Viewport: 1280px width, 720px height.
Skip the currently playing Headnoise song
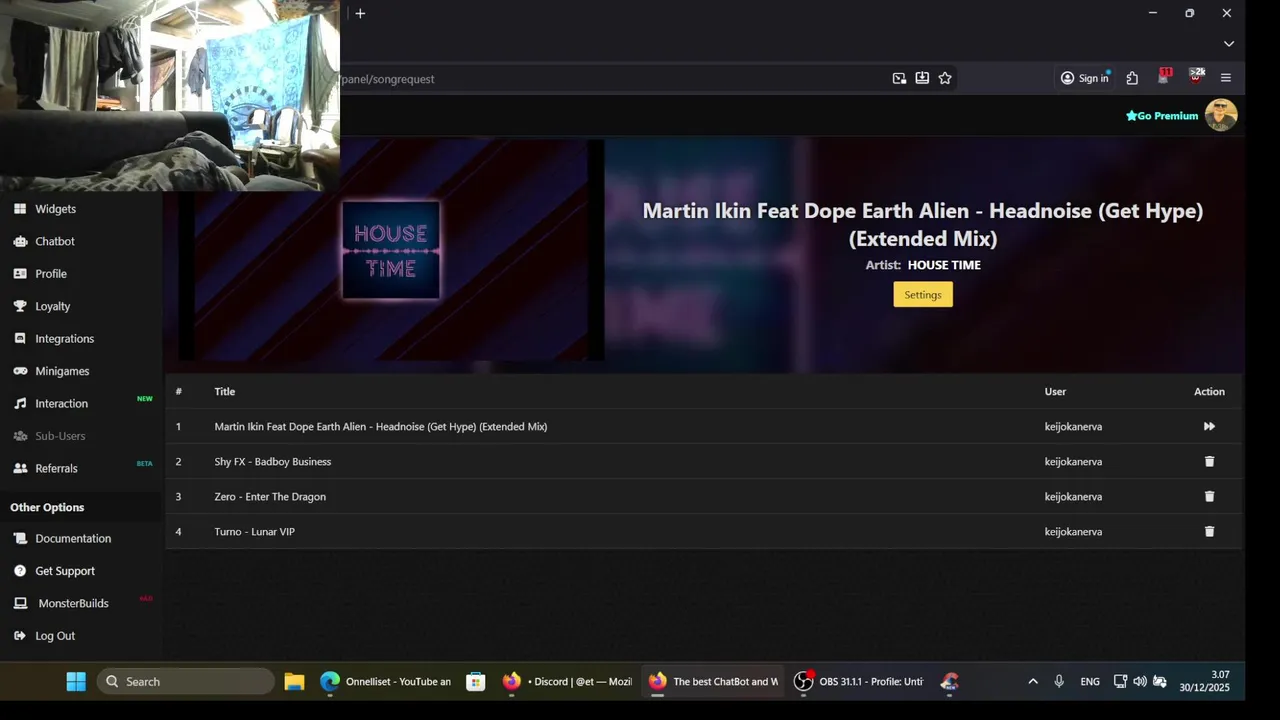[1209, 427]
